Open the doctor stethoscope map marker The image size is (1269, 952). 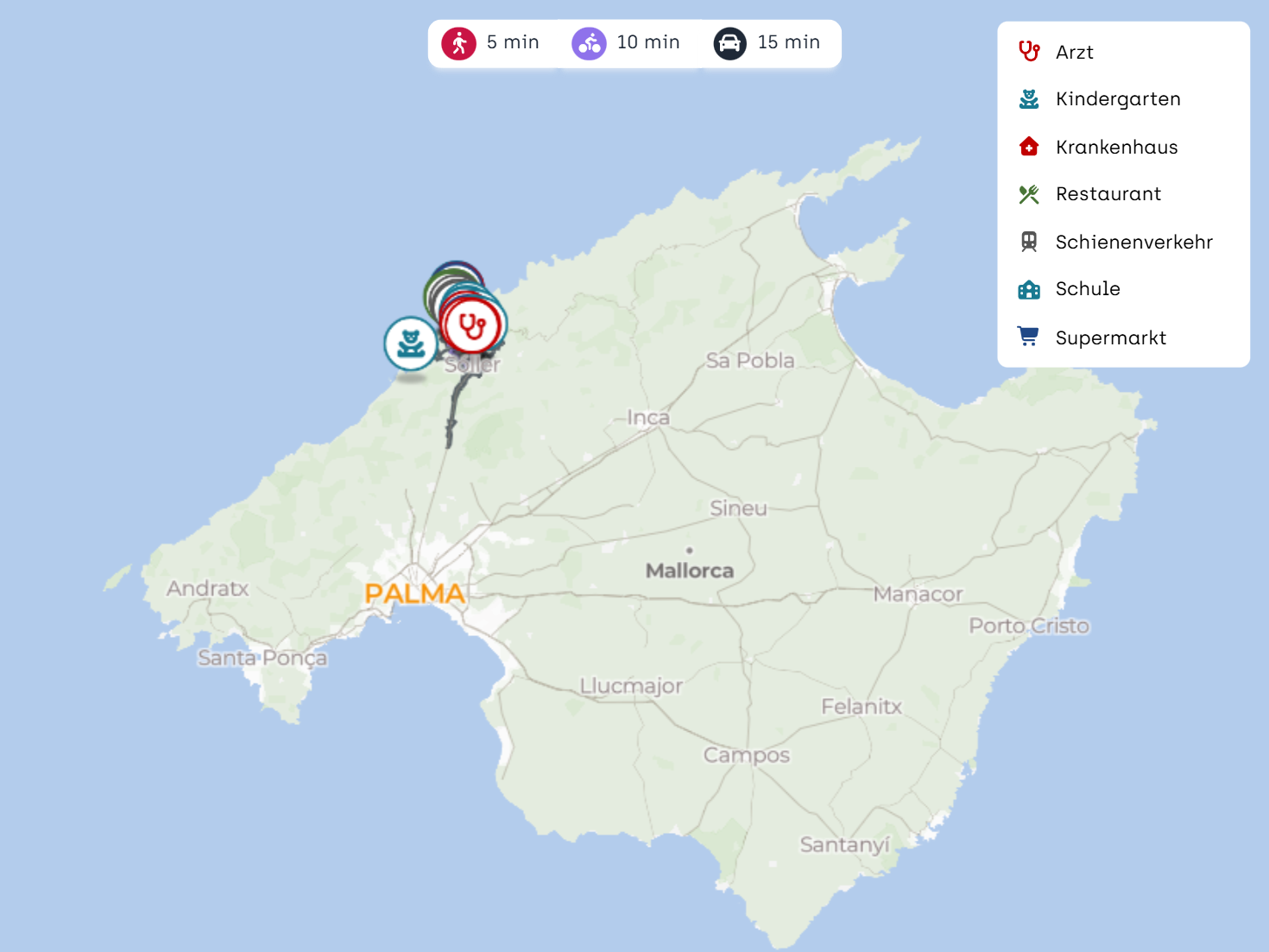471,326
